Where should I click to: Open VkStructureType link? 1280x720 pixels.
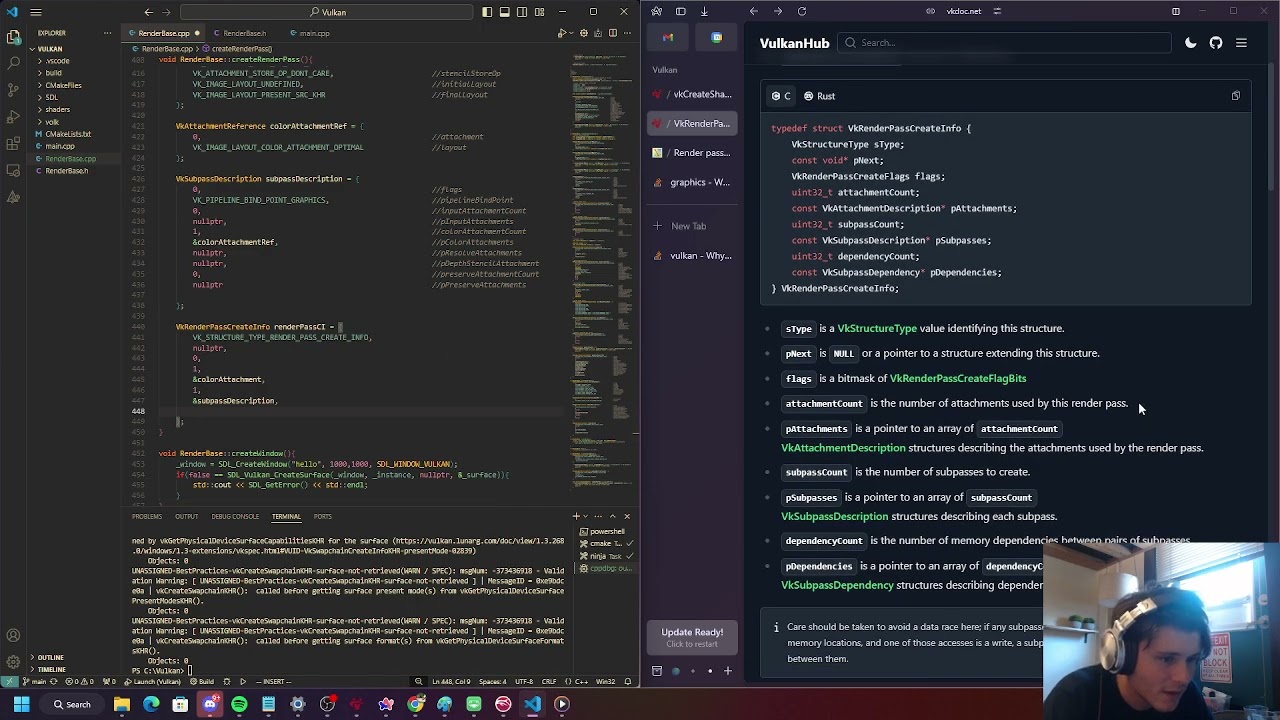[877, 328]
